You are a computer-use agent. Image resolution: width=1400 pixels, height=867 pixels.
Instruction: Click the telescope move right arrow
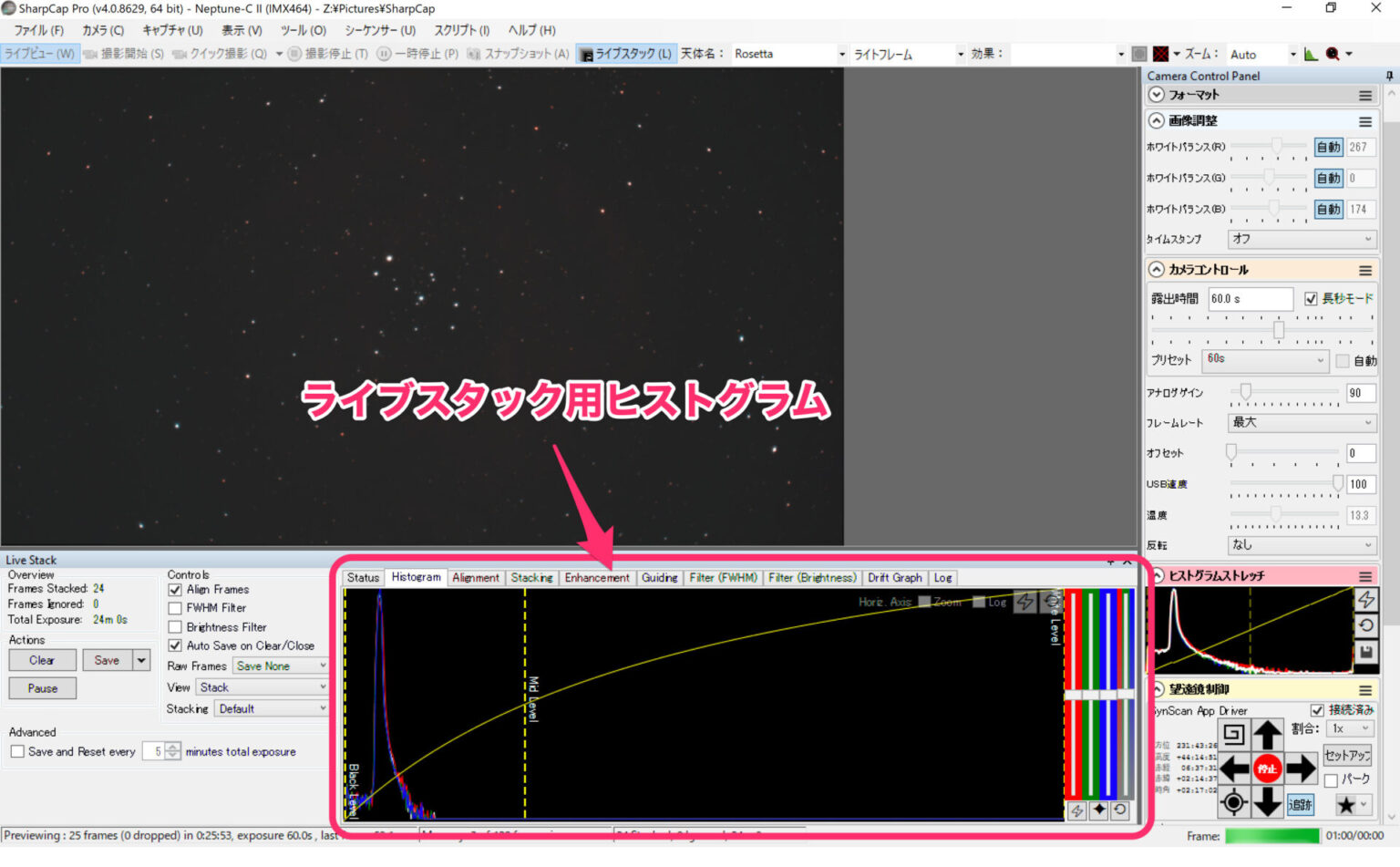[1301, 769]
